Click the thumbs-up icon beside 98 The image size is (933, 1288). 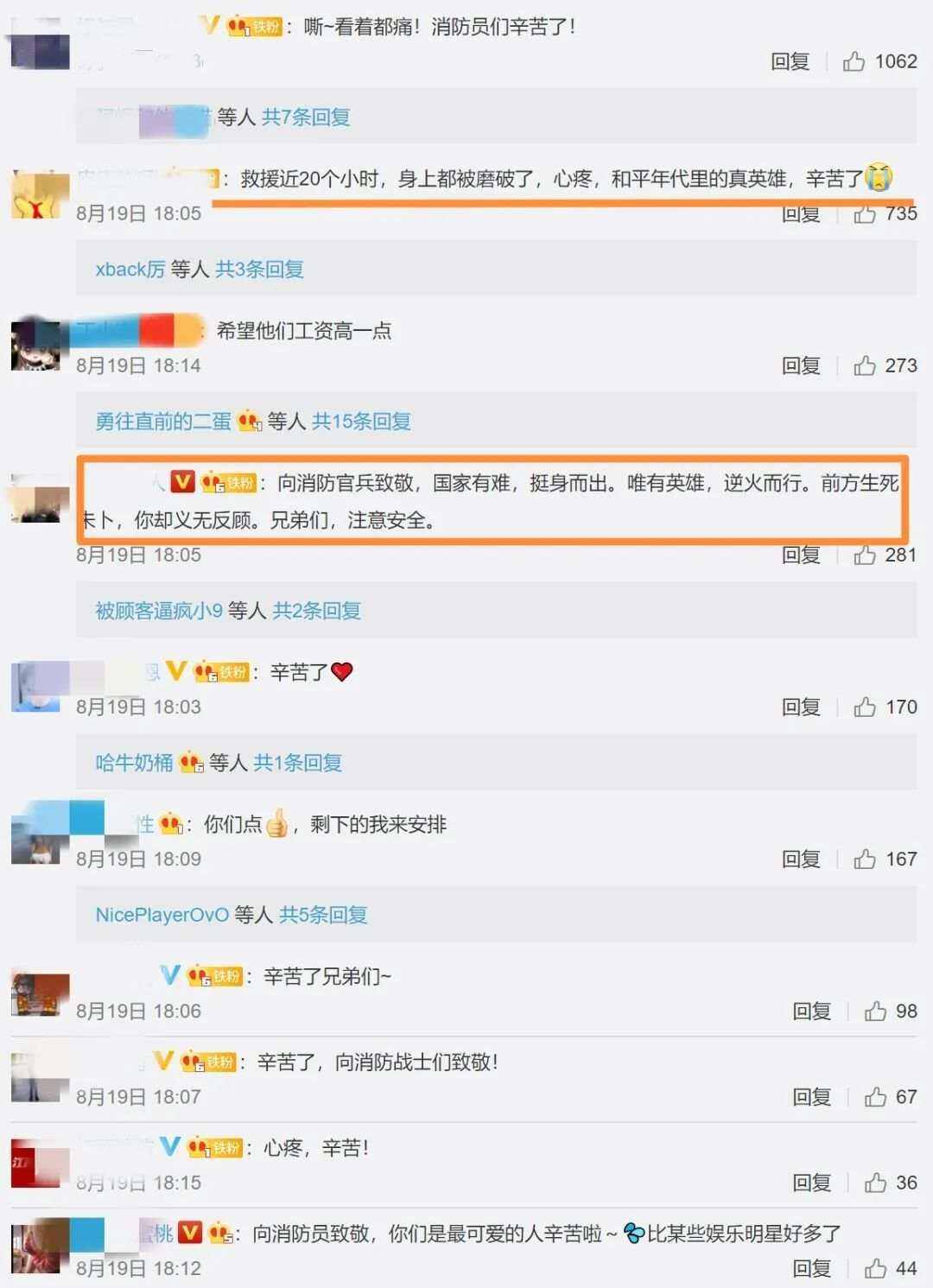point(875,1011)
